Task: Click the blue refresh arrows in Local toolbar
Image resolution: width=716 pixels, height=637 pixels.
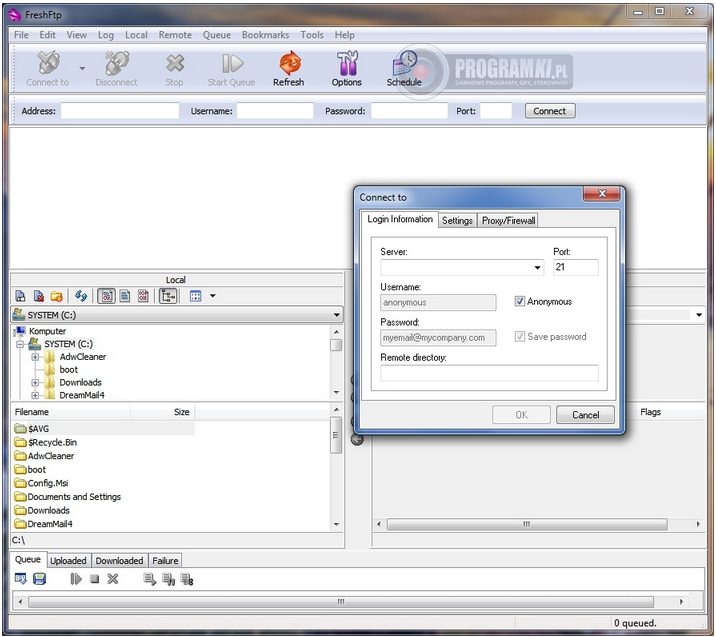Action: coord(81,296)
